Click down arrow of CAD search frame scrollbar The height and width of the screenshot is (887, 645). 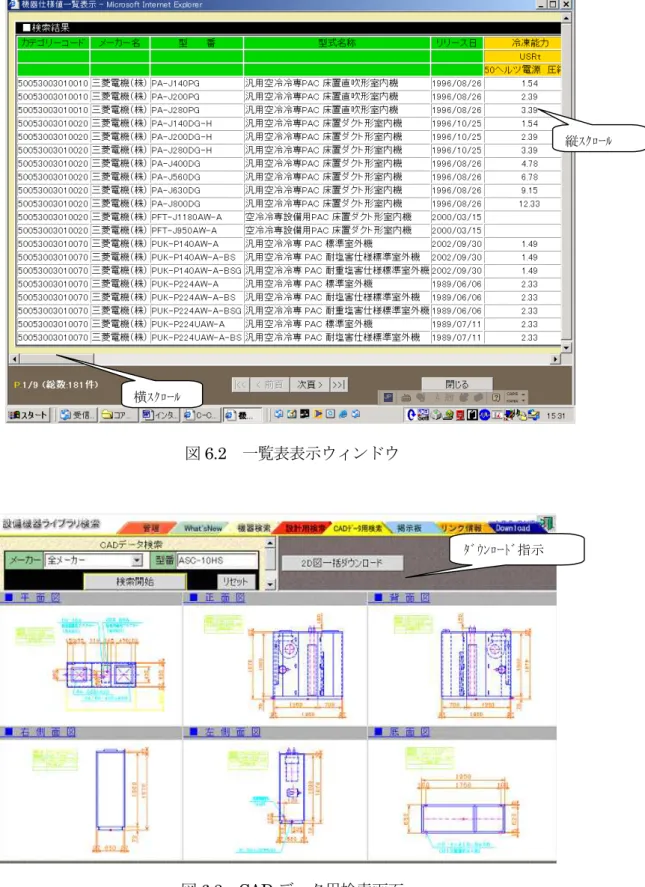click(270, 584)
